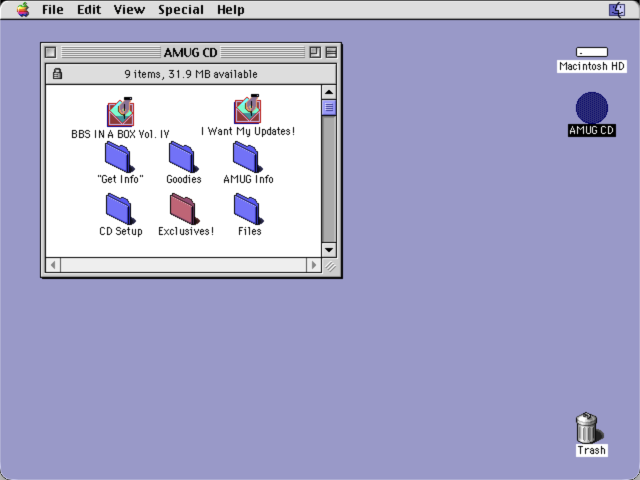The height and width of the screenshot is (480, 640).
Task: Click the vertical scrollbar down arrow
Action: [x=329, y=250]
